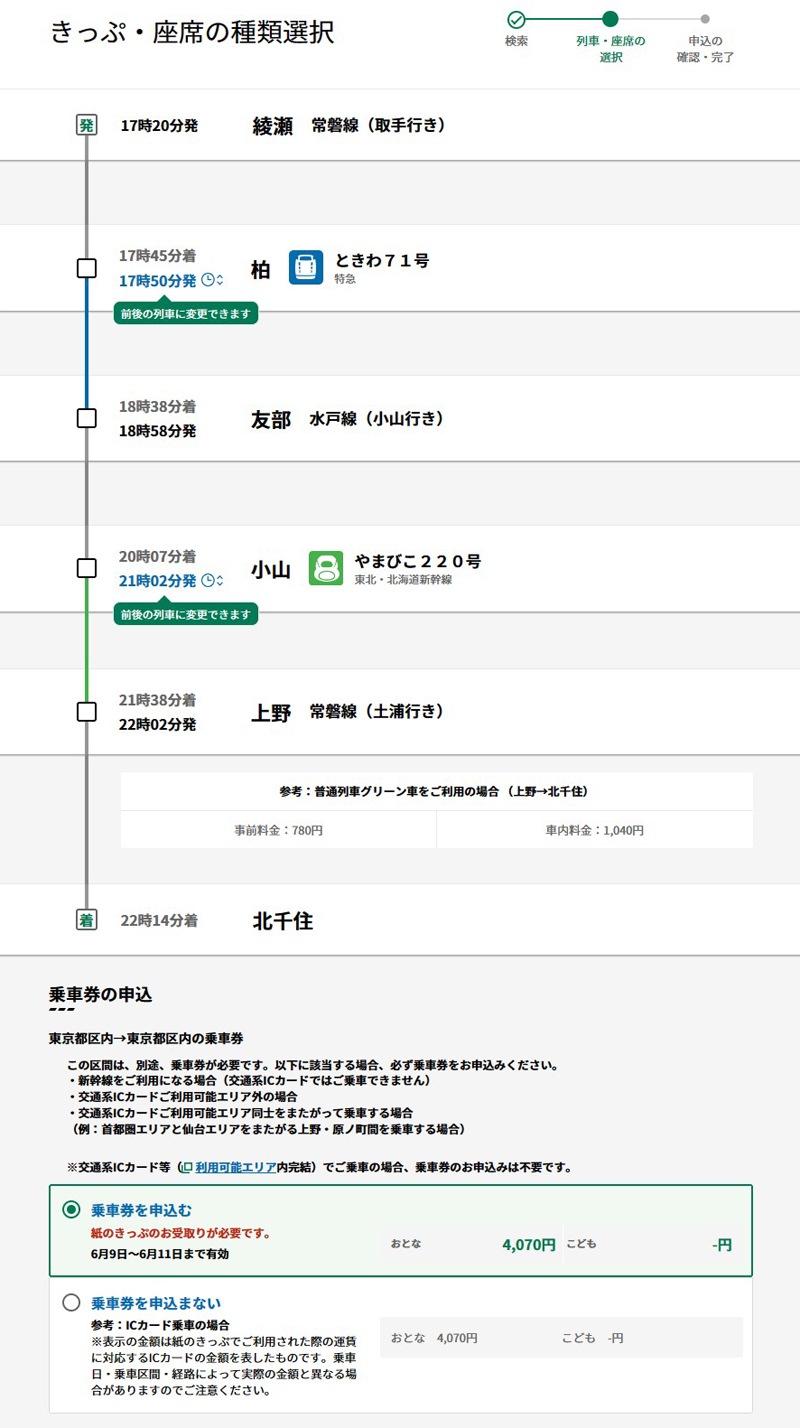Click the 列車・座席の選択 step label
This screenshot has height=1428, width=800.
tap(610, 49)
